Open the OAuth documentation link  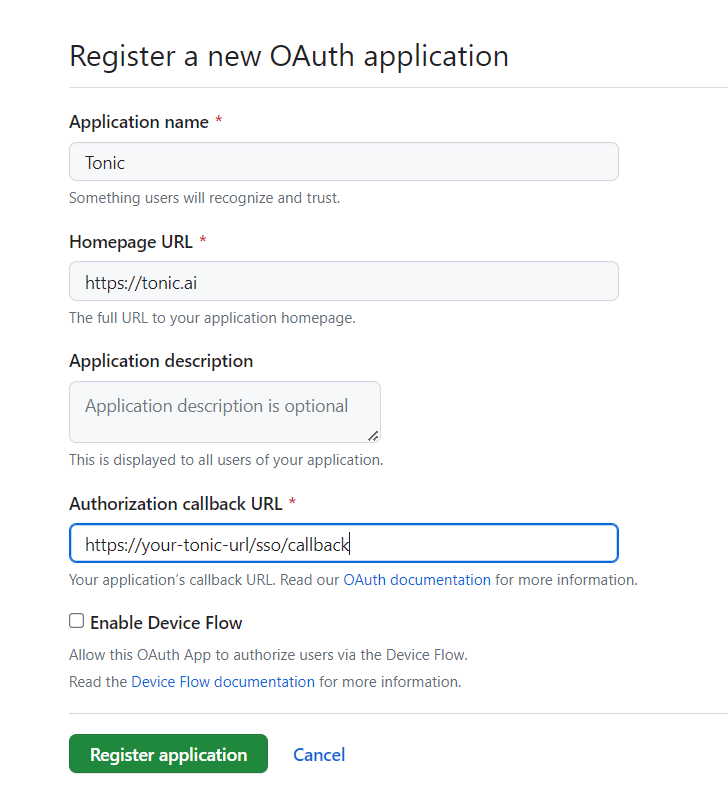(x=417, y=580)
